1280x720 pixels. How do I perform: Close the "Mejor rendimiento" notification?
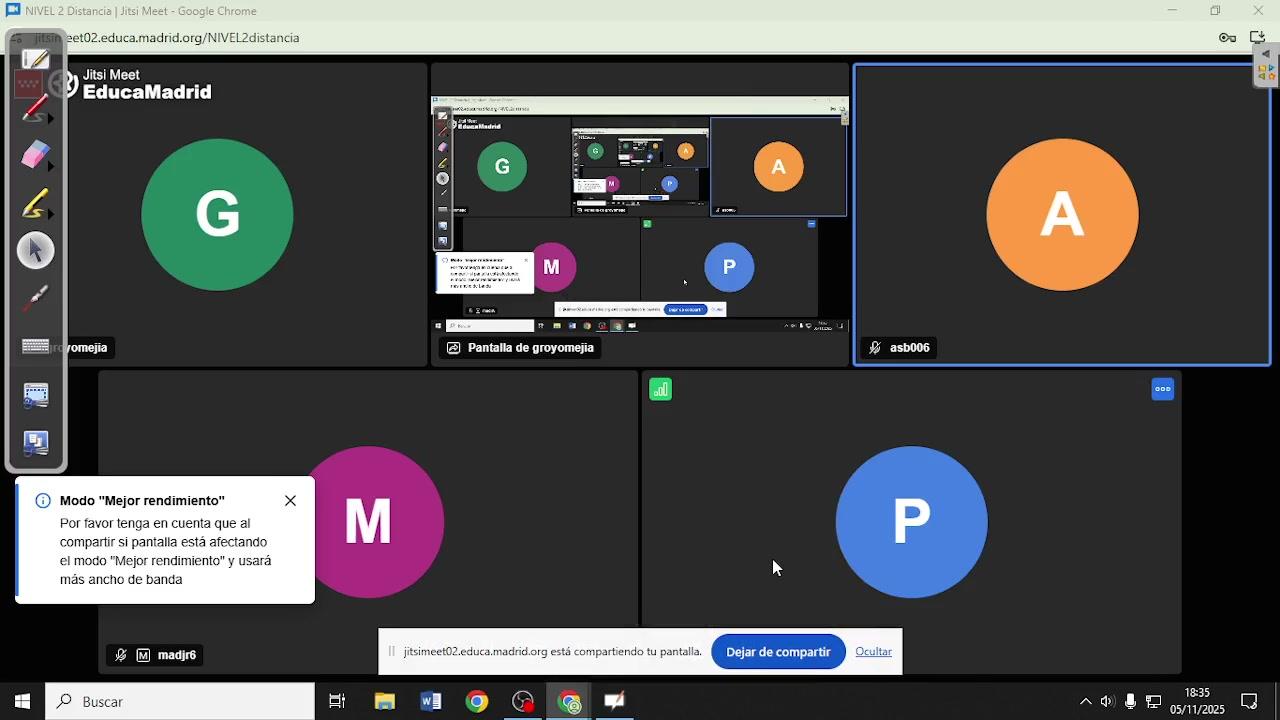click(290, 501)
